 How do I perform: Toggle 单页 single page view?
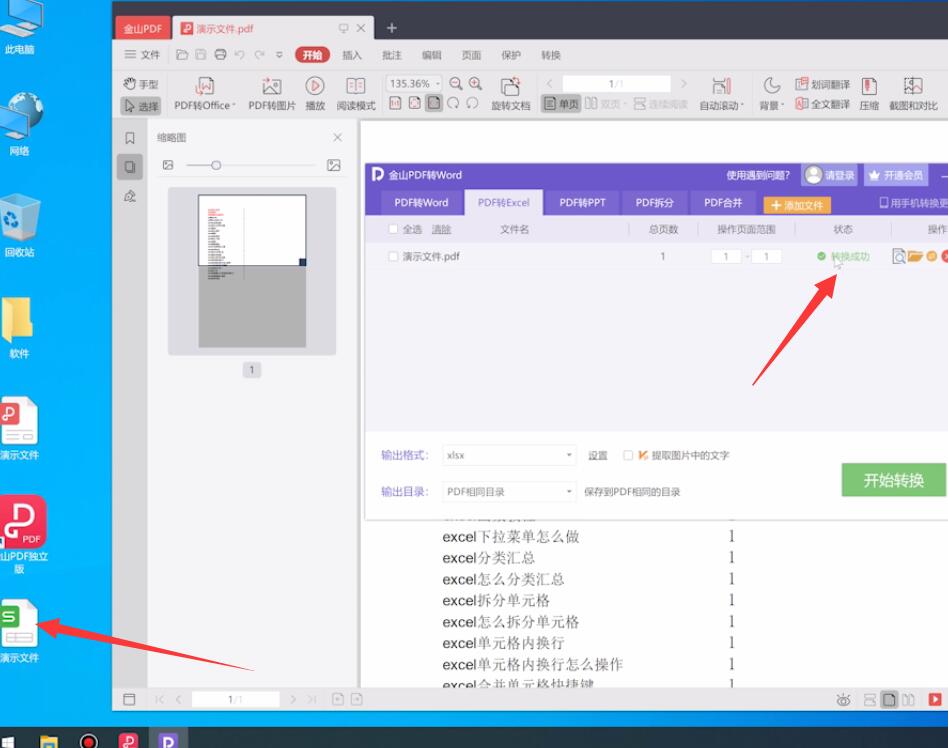click(561, 104)
